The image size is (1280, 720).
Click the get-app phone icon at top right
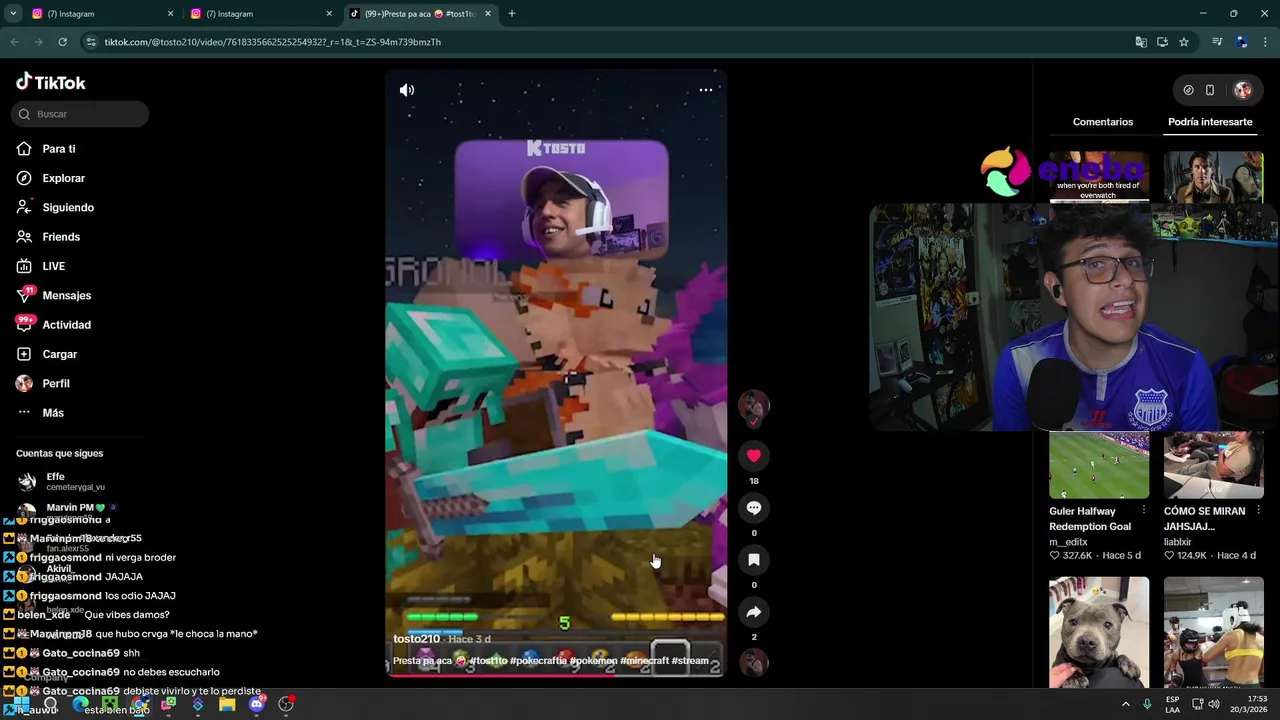(1210, 90)
